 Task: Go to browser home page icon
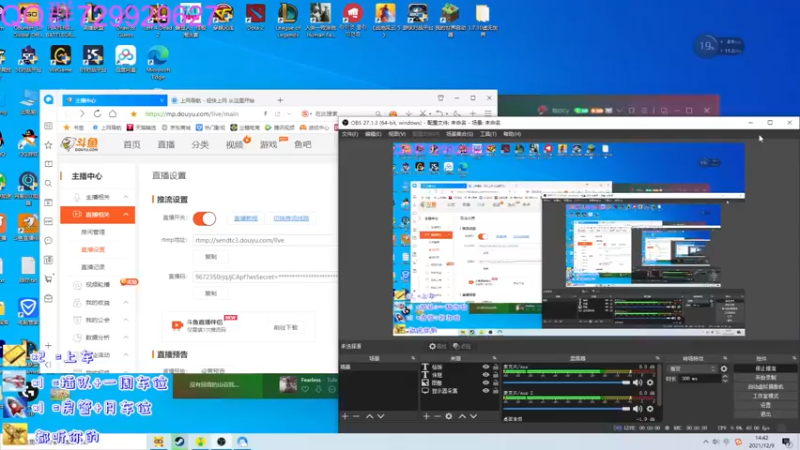(x=113, y=114)
